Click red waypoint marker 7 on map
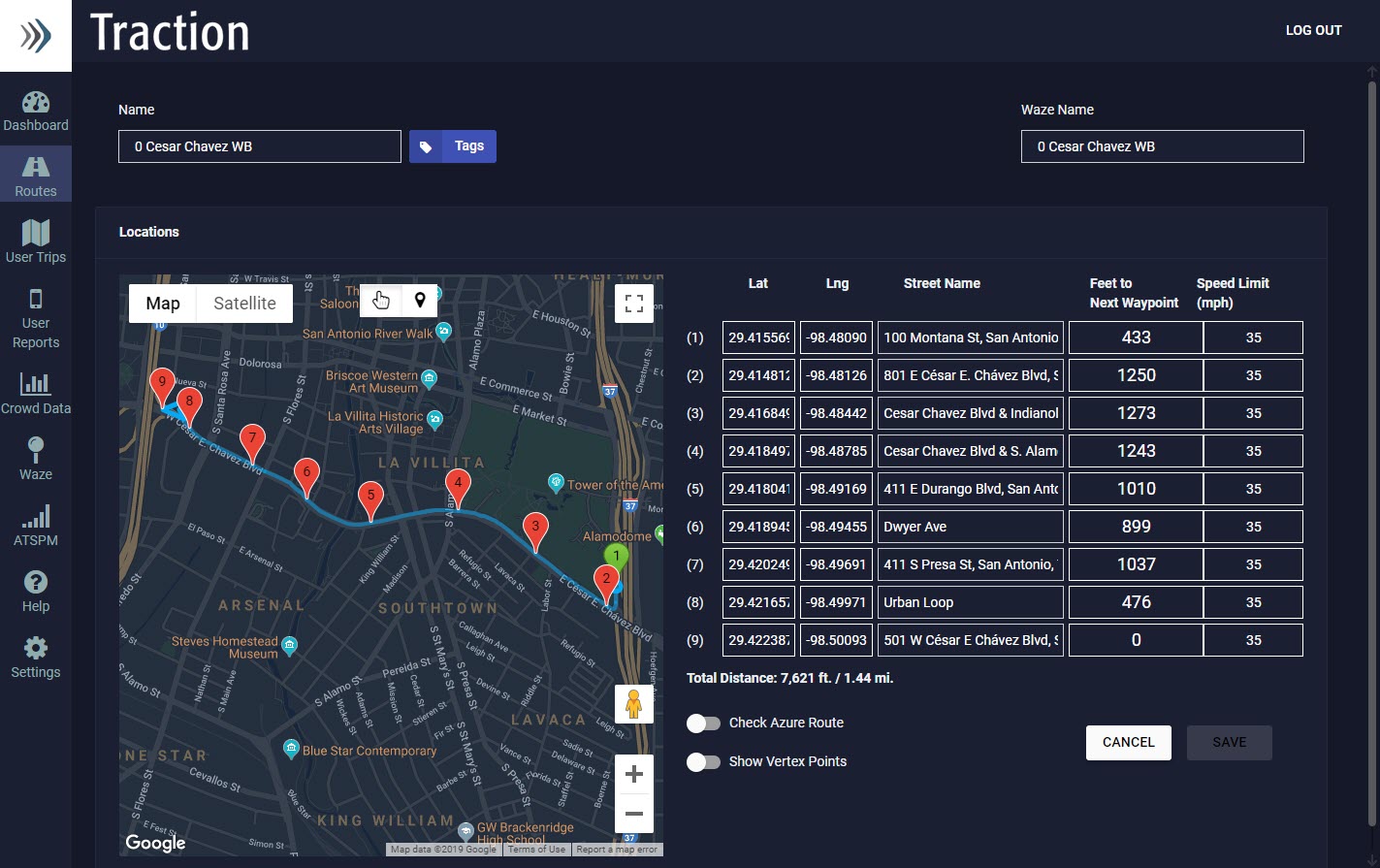Viewport: 1380px width, 868px height. click(x=252, y=444)
